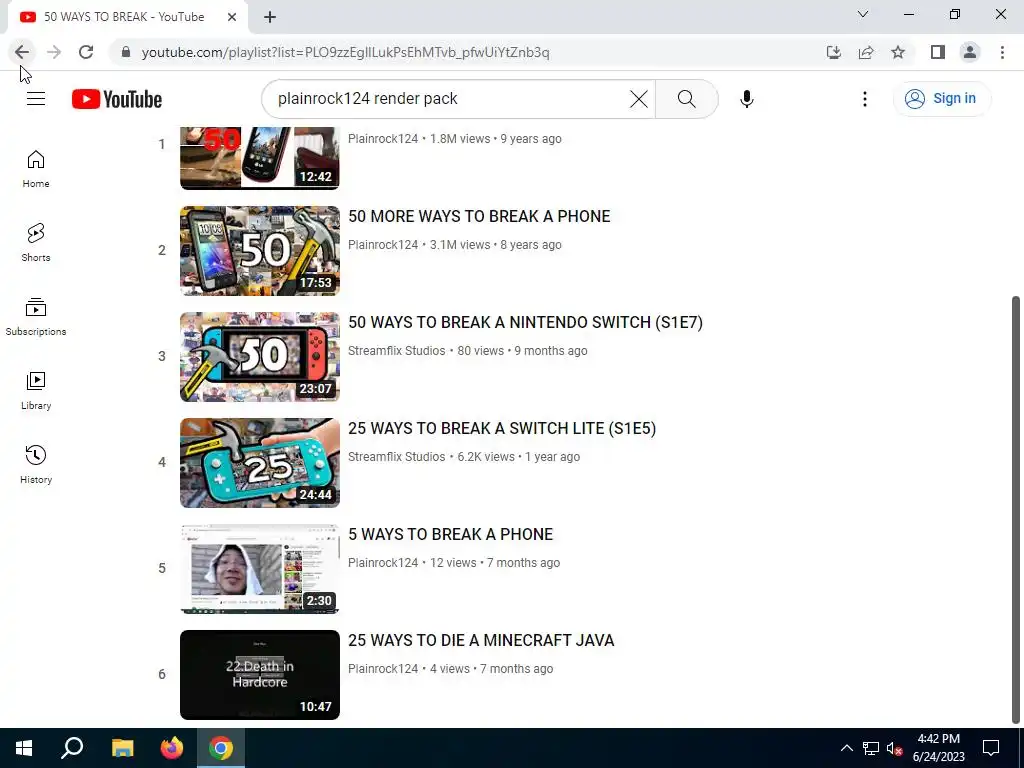Click the magnifier search button
This screenshot has width=1024, height=768.
tap(686, 99)
